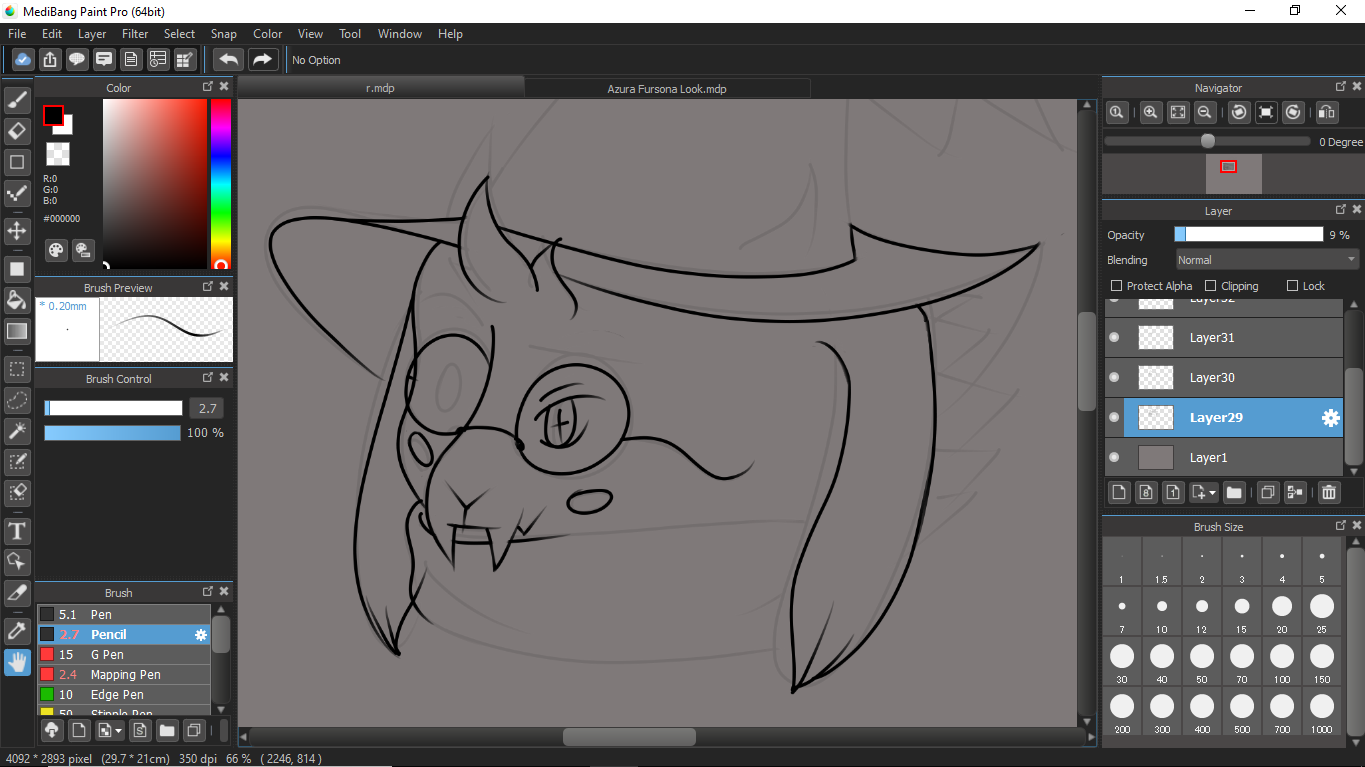Open the Filter menu
Viewport: 1365px width, 767px height.
[135, 34]
